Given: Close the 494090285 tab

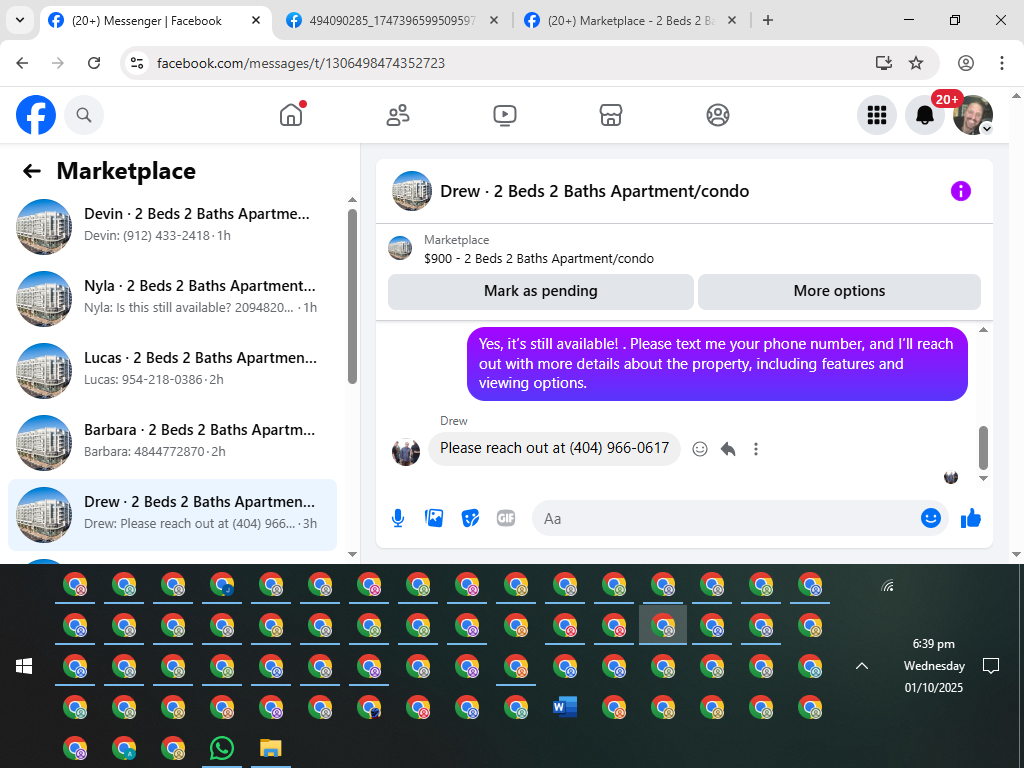Looking at the screenshot, I should (494, 21).
